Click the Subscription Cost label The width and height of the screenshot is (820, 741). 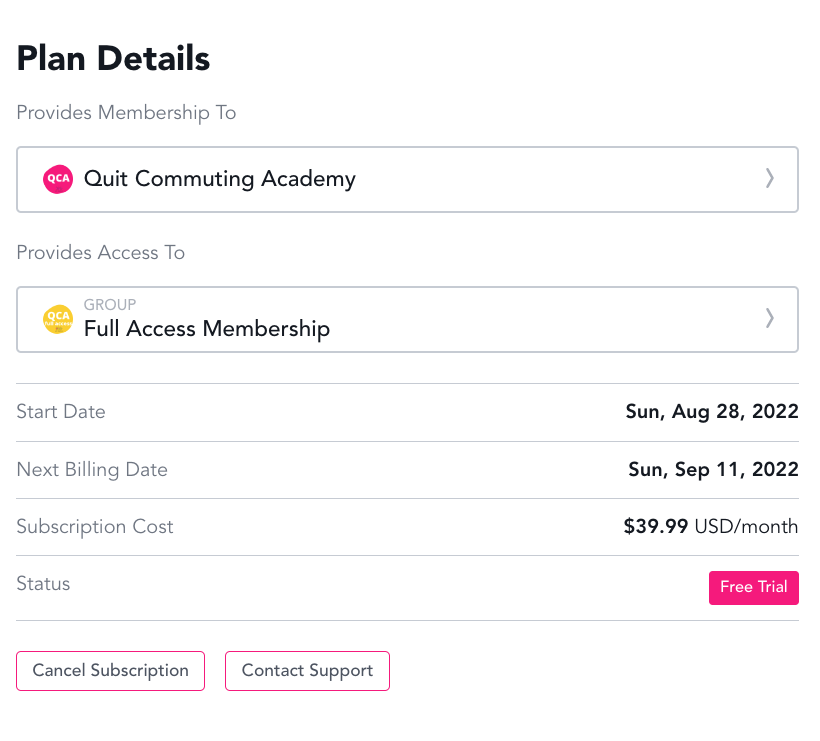(95, 526)
